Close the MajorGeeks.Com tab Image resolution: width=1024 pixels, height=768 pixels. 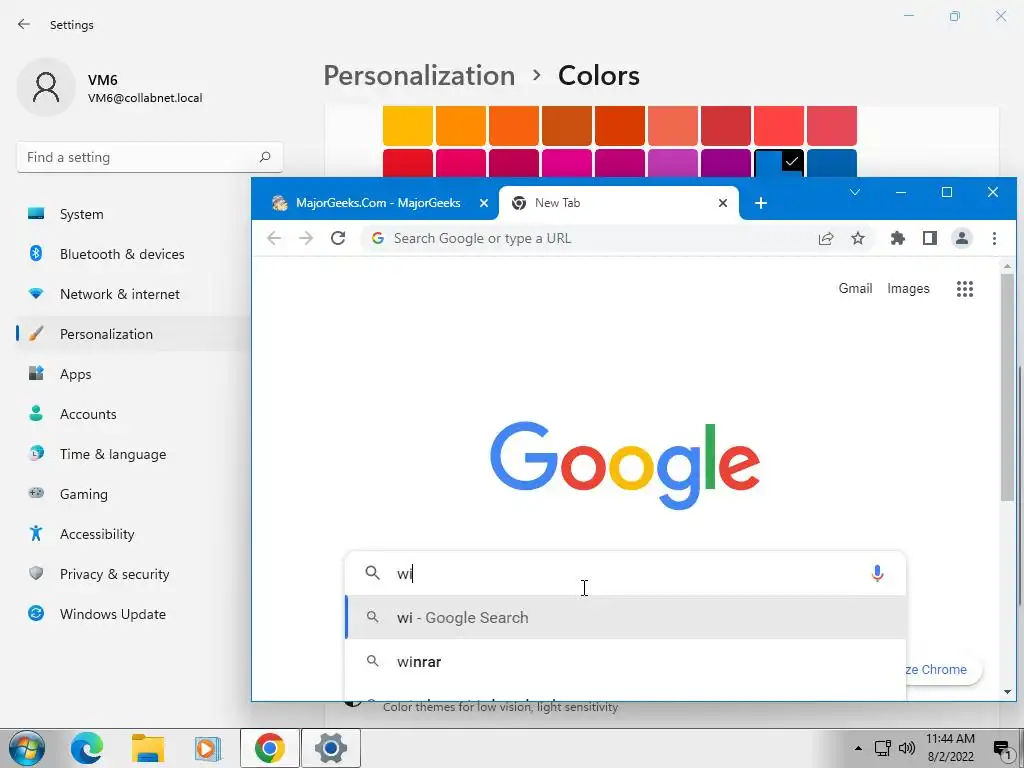click(x=484, y=203)
